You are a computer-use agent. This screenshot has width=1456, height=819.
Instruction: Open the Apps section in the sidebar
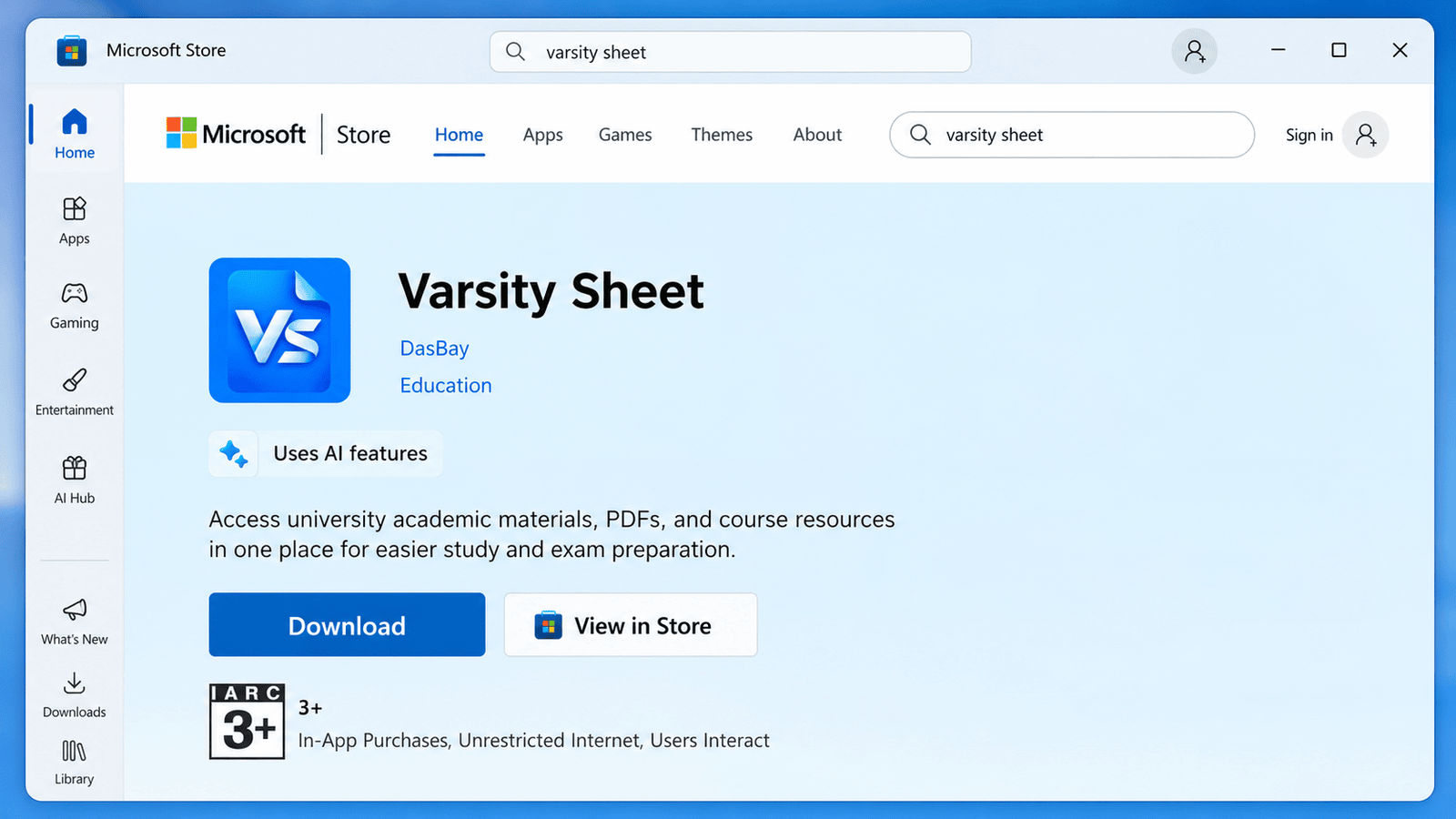click(75, 220)
